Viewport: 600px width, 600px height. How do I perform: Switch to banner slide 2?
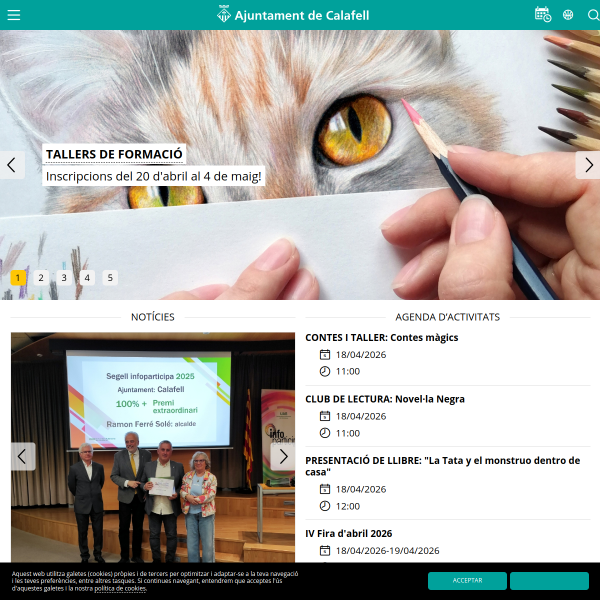tap(41, 278)
